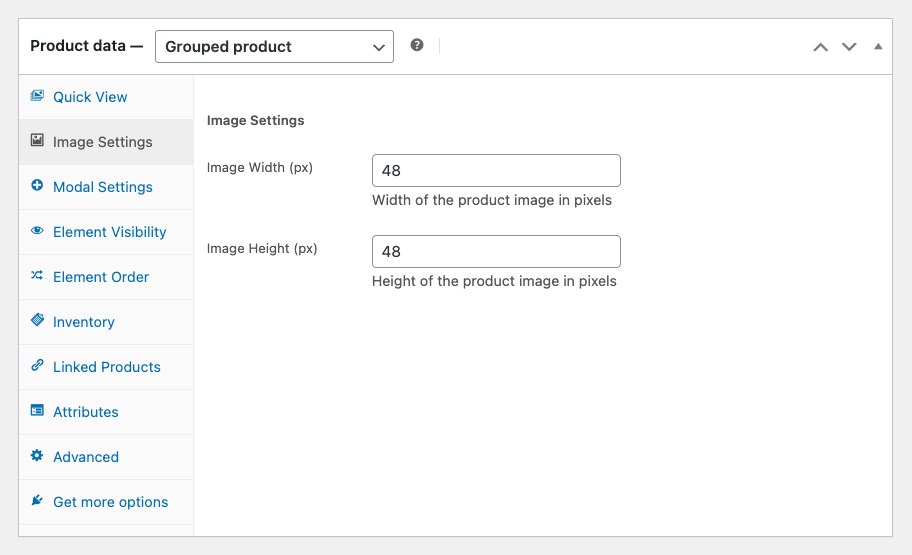Image resolution: width=912 pixels, height=555 pixels.
Task: Click the Linked Products chain icon
Action: pyautogui.click(x=37, y=366)
